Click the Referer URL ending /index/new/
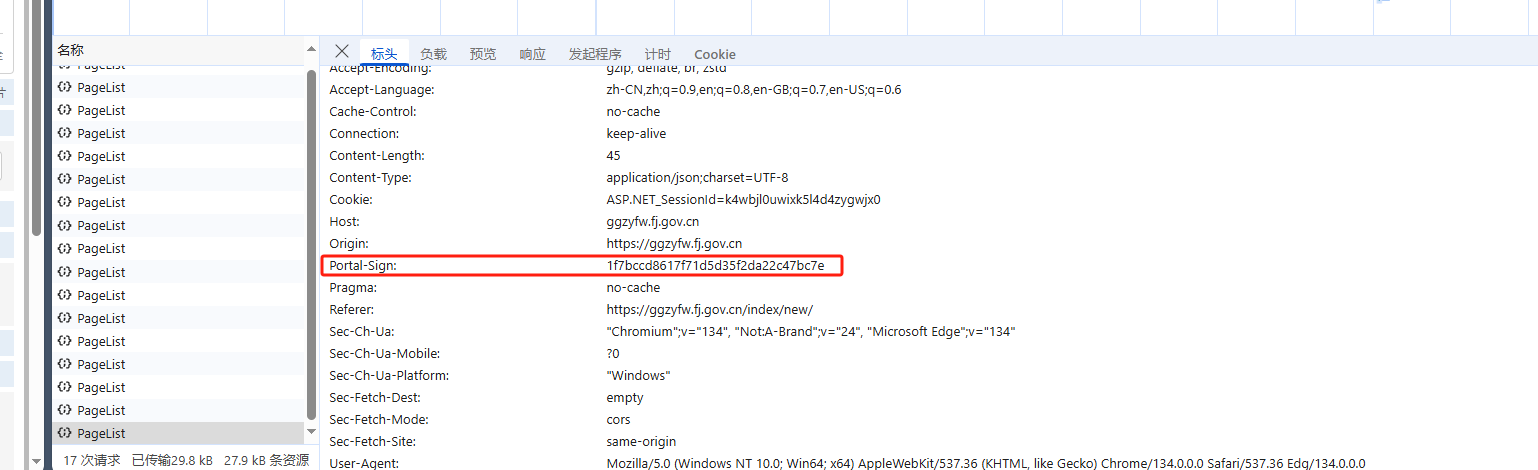This screenshot has width=1538, height=470. 710,309
